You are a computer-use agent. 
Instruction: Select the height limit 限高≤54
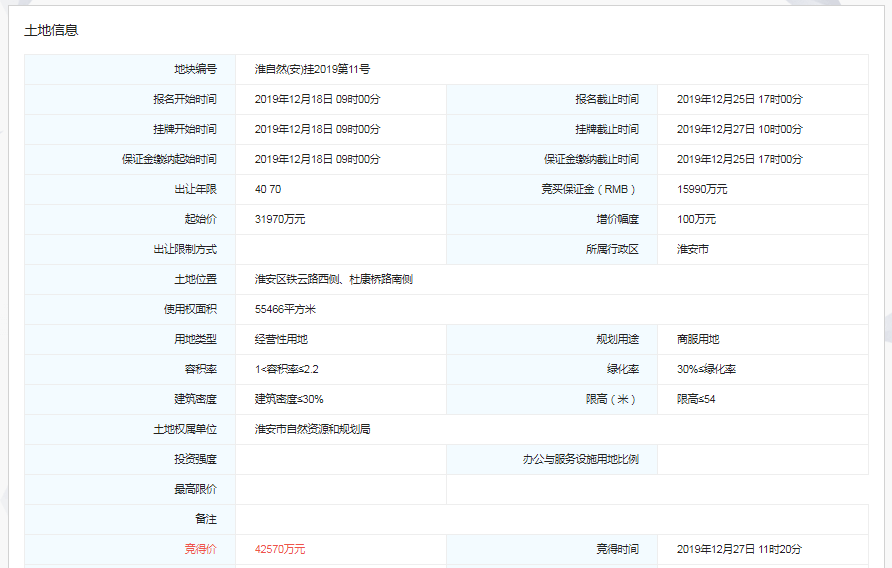point(696,399)
